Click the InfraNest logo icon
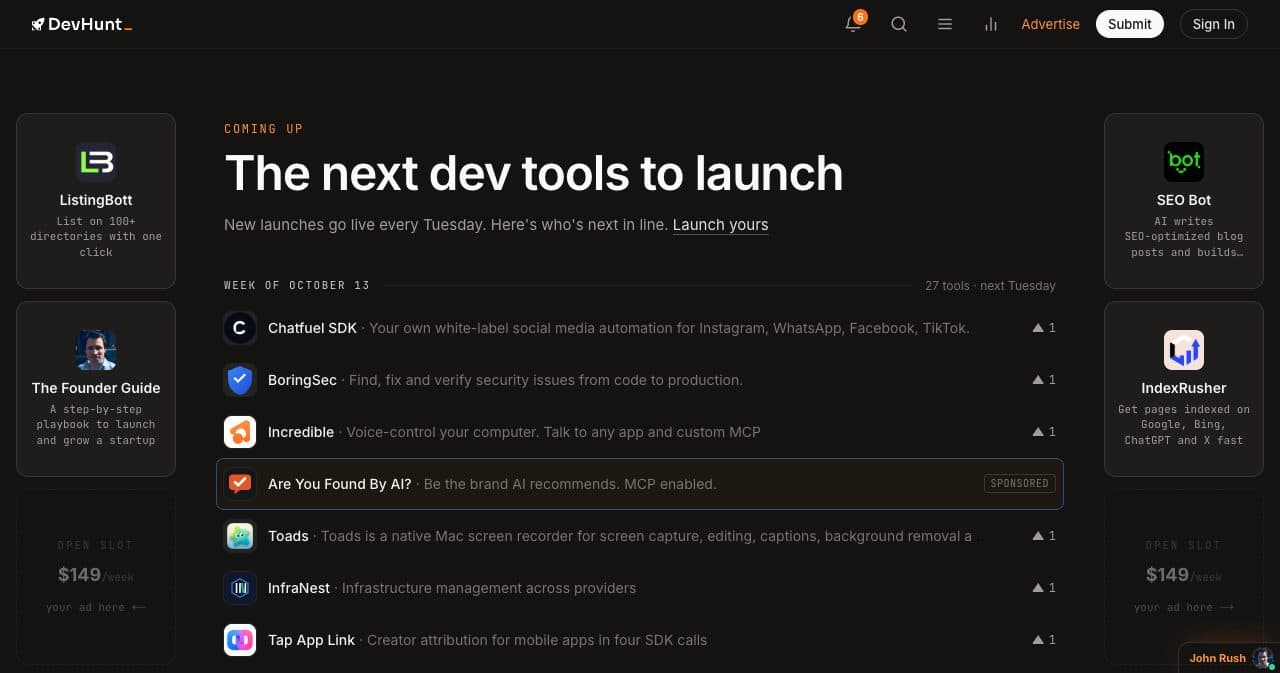The width and height of the screenshot is (1280, 673). click(x=240, y=588)
